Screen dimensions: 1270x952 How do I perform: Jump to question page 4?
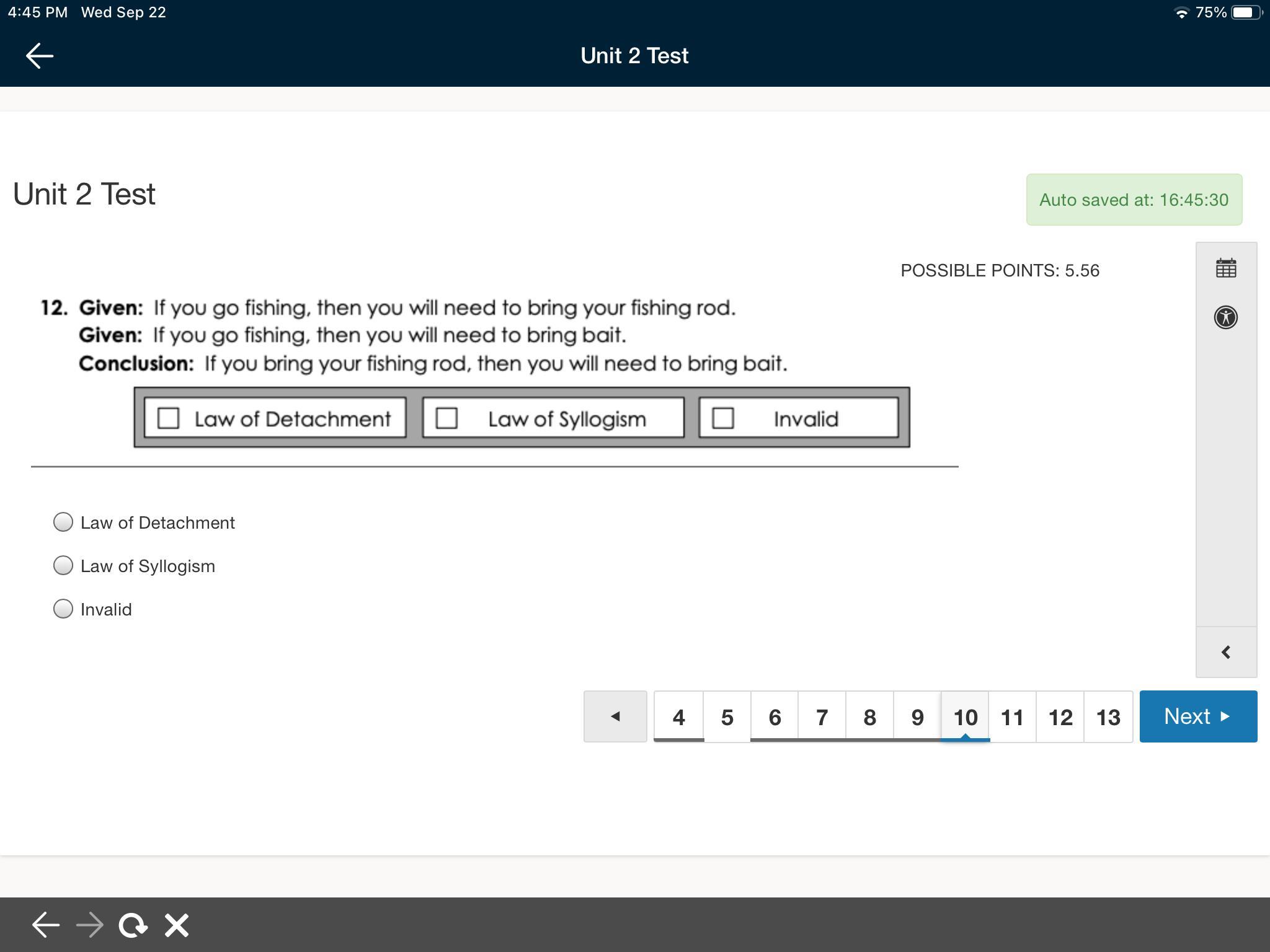(x=679, y=717)
